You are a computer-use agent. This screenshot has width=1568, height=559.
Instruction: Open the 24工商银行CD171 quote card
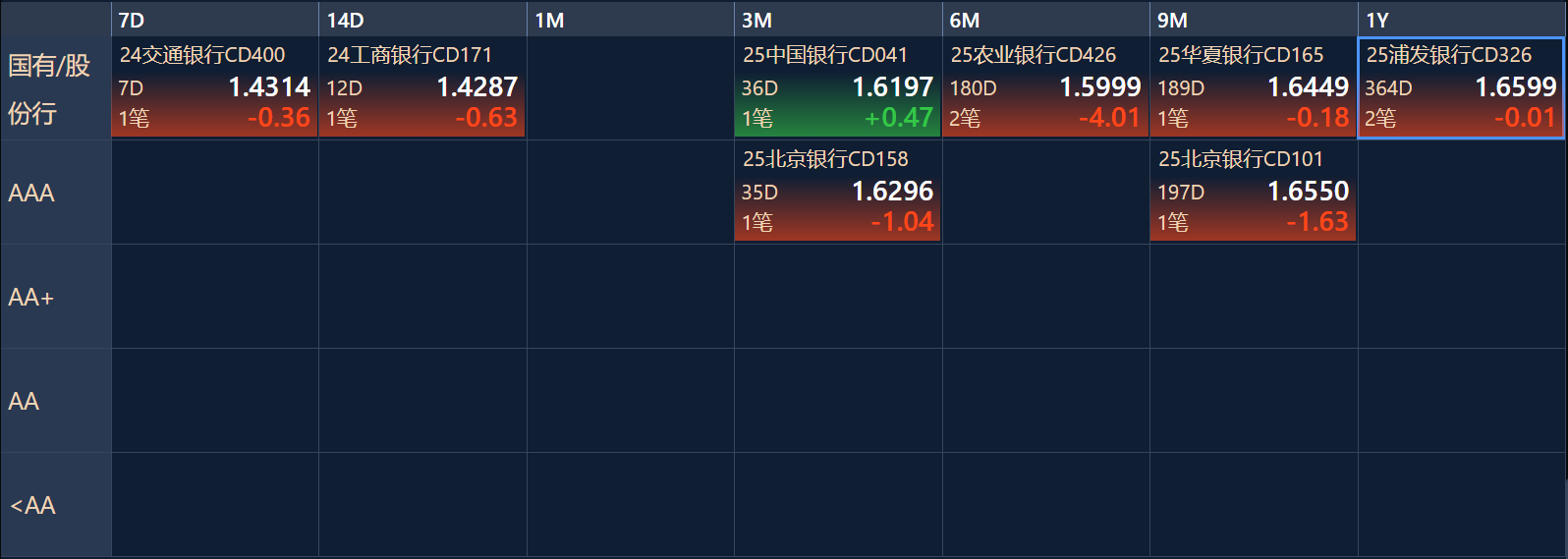pos(422,87)
